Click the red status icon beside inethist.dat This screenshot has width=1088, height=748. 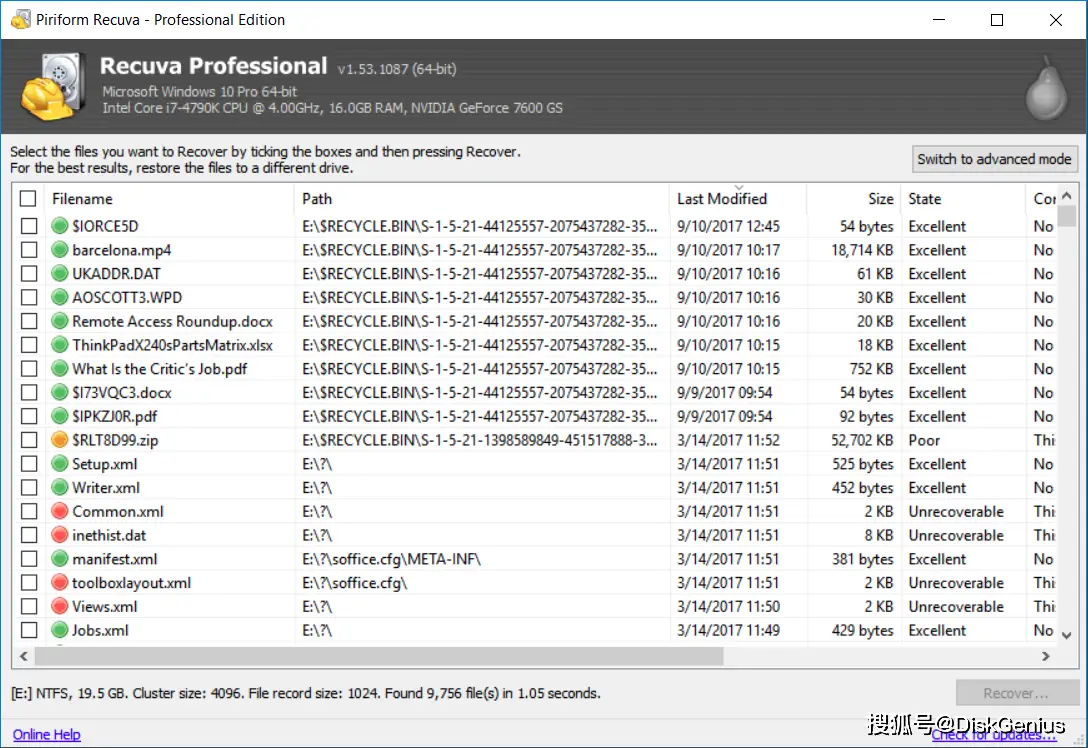pos(60,535)
